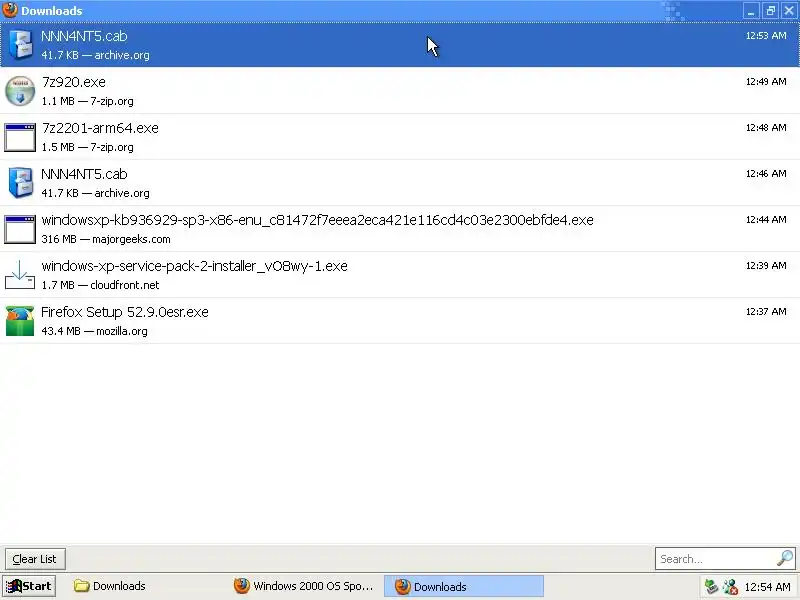
Task: Click the taskbar clock showing 12:54 AM
Action: point(767,587)
